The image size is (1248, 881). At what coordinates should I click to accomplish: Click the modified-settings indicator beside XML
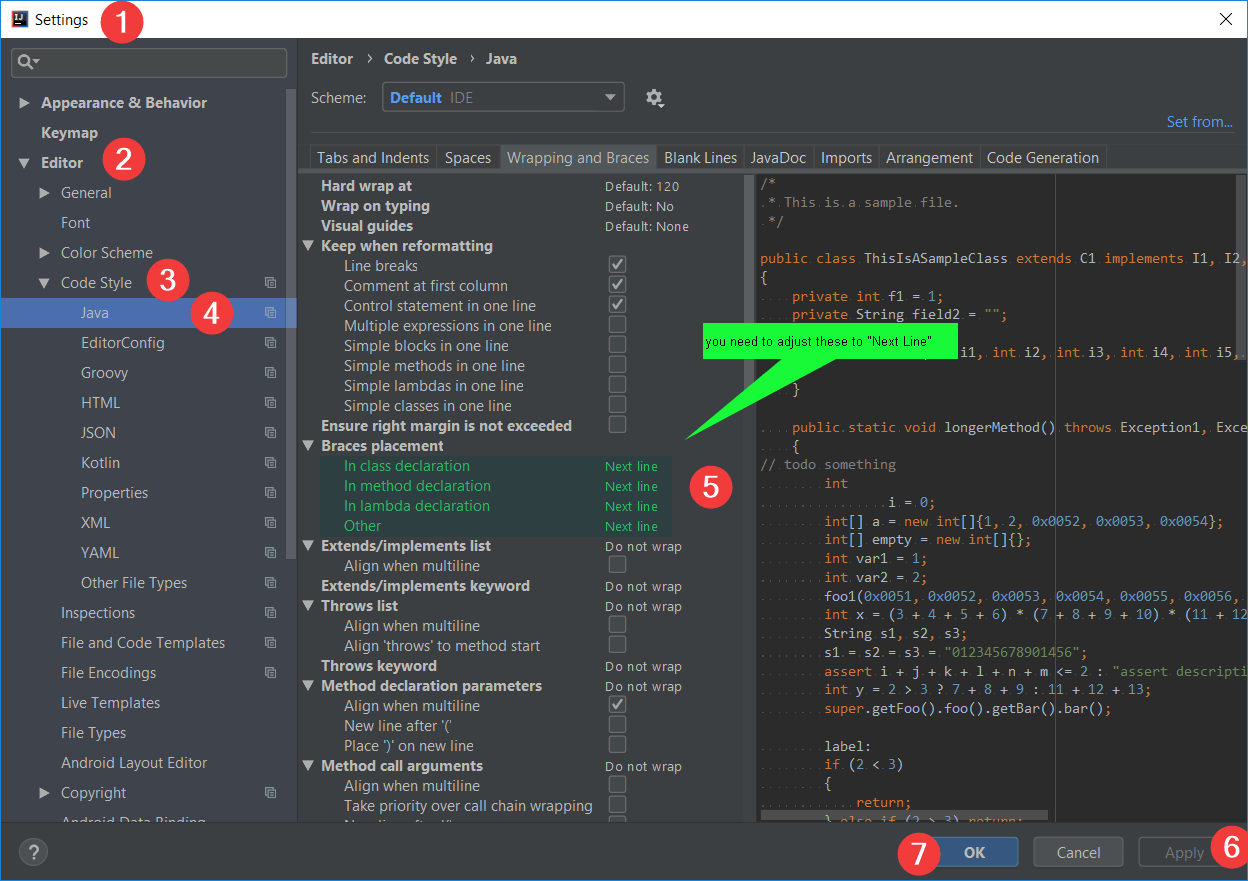(x=270, y=522)
